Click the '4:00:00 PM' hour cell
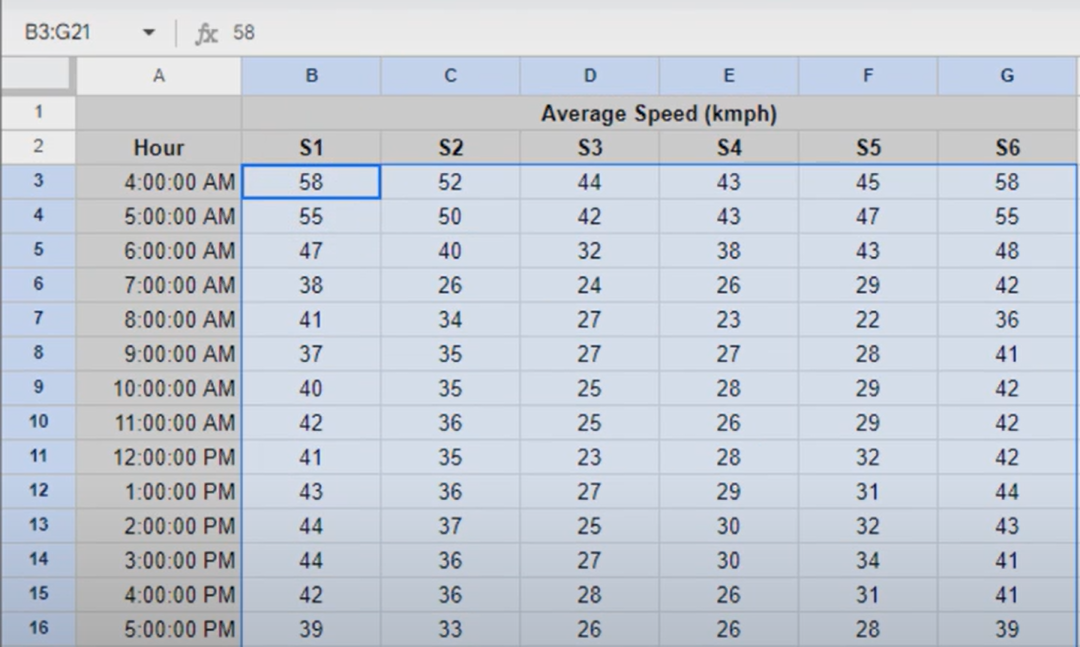The height and width of the screenshot is (647, 1080). 159,595
